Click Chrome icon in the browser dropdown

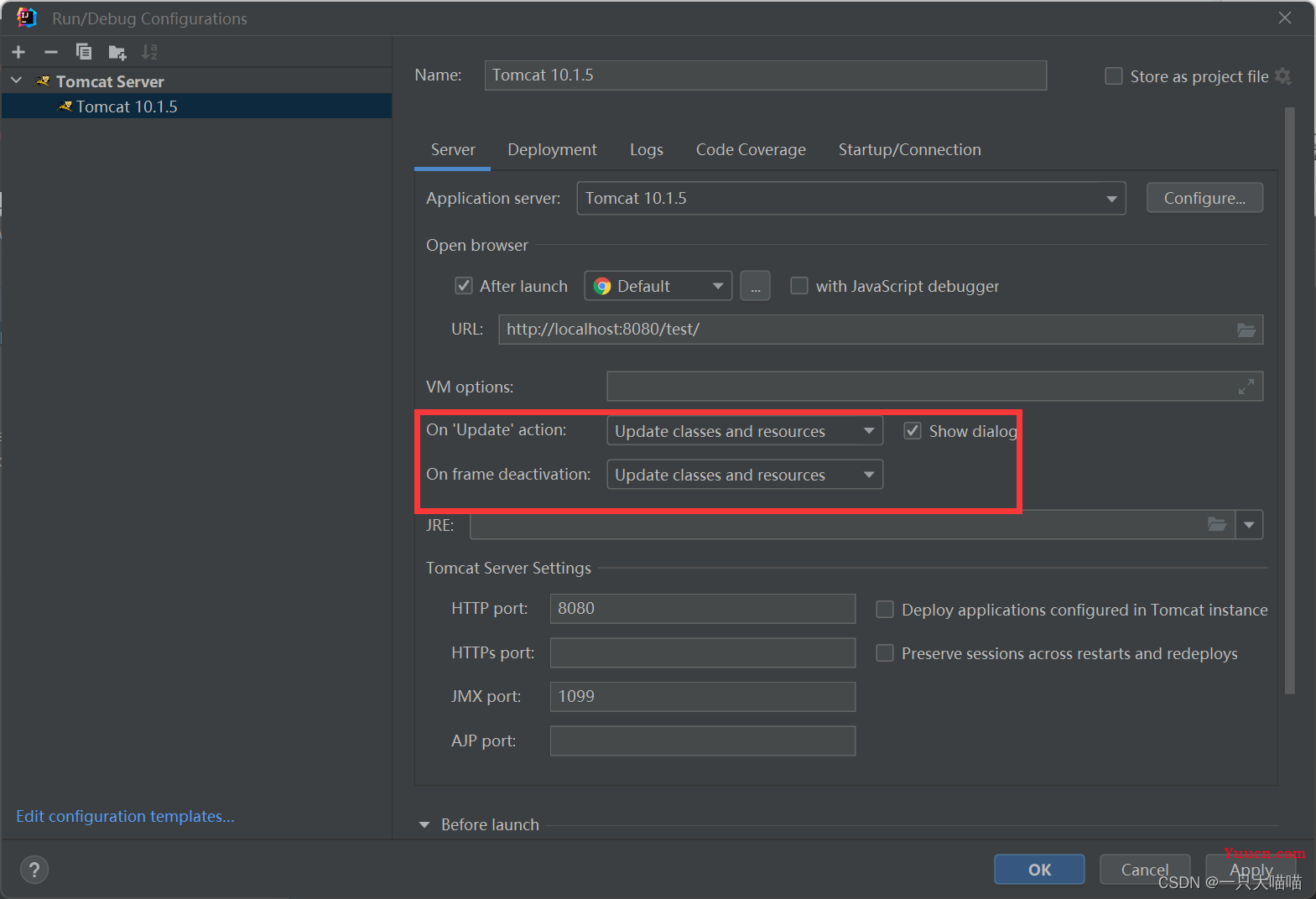click(x=602, y=286)
